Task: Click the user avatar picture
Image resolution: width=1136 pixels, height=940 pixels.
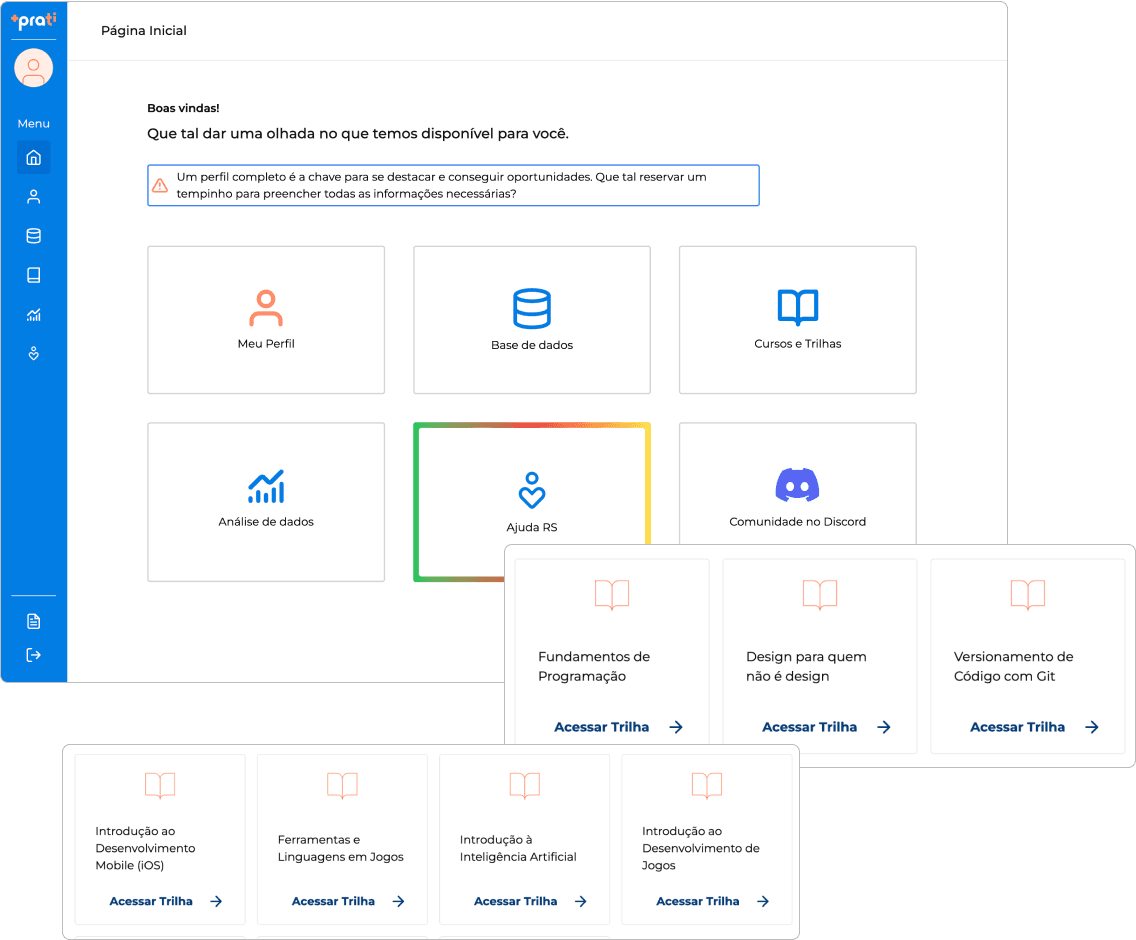Action: pos(33,68)
